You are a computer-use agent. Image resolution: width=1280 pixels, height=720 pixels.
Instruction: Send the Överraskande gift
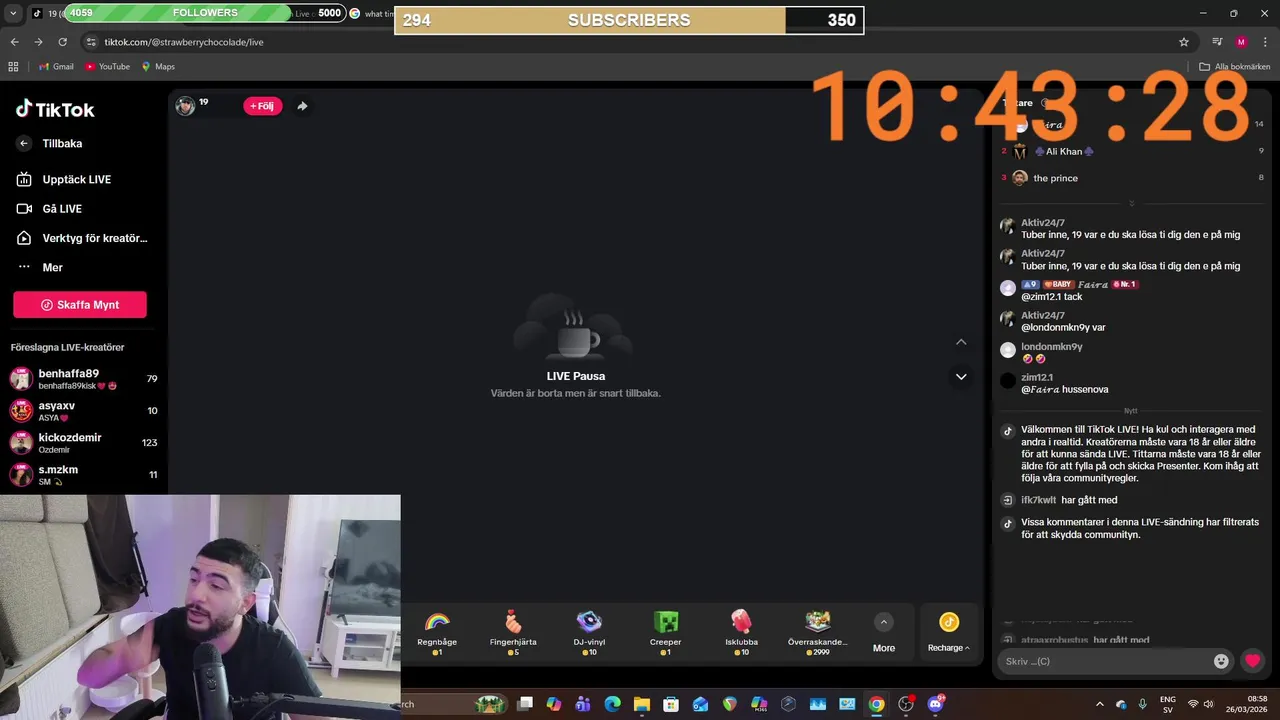click(x=818, y=633)
